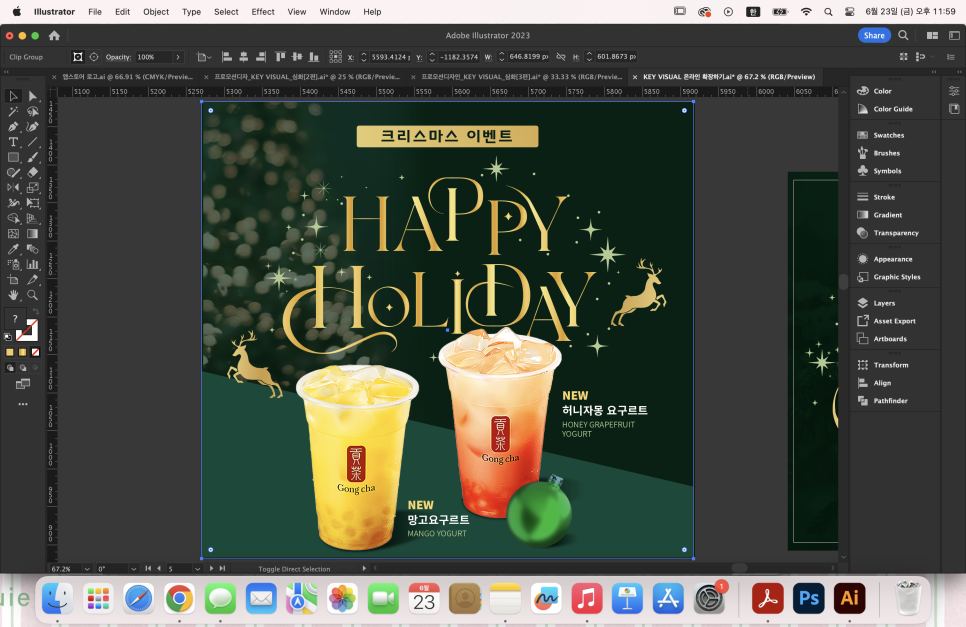Go to next artboard
Image resolution: width=966 pixels, height=627 pixels.
tap(211, 568)
